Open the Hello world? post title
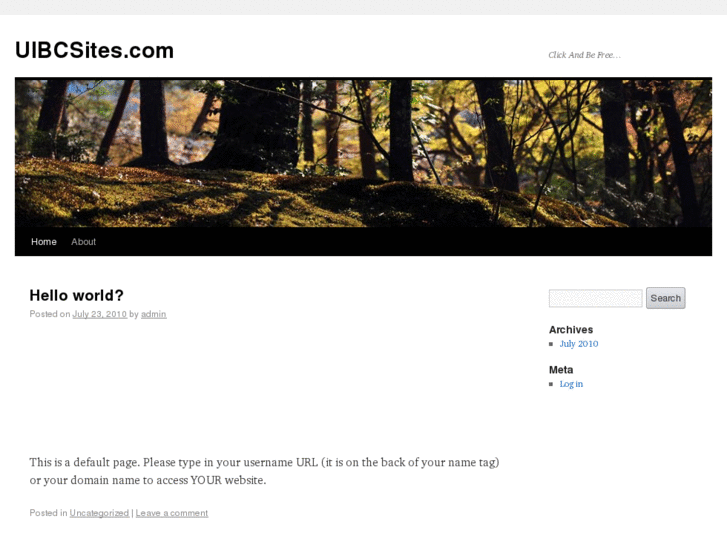 (x=77, y=295)
